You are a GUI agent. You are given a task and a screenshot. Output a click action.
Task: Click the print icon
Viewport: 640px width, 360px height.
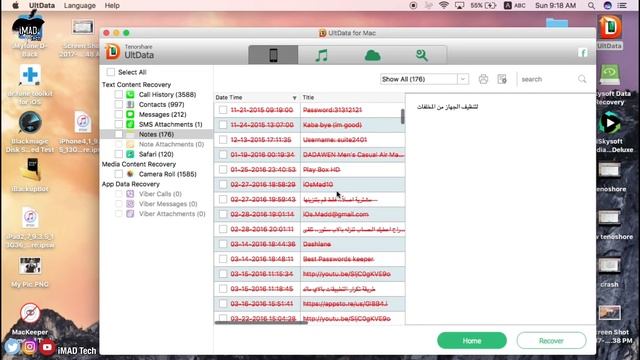[483, 79]
